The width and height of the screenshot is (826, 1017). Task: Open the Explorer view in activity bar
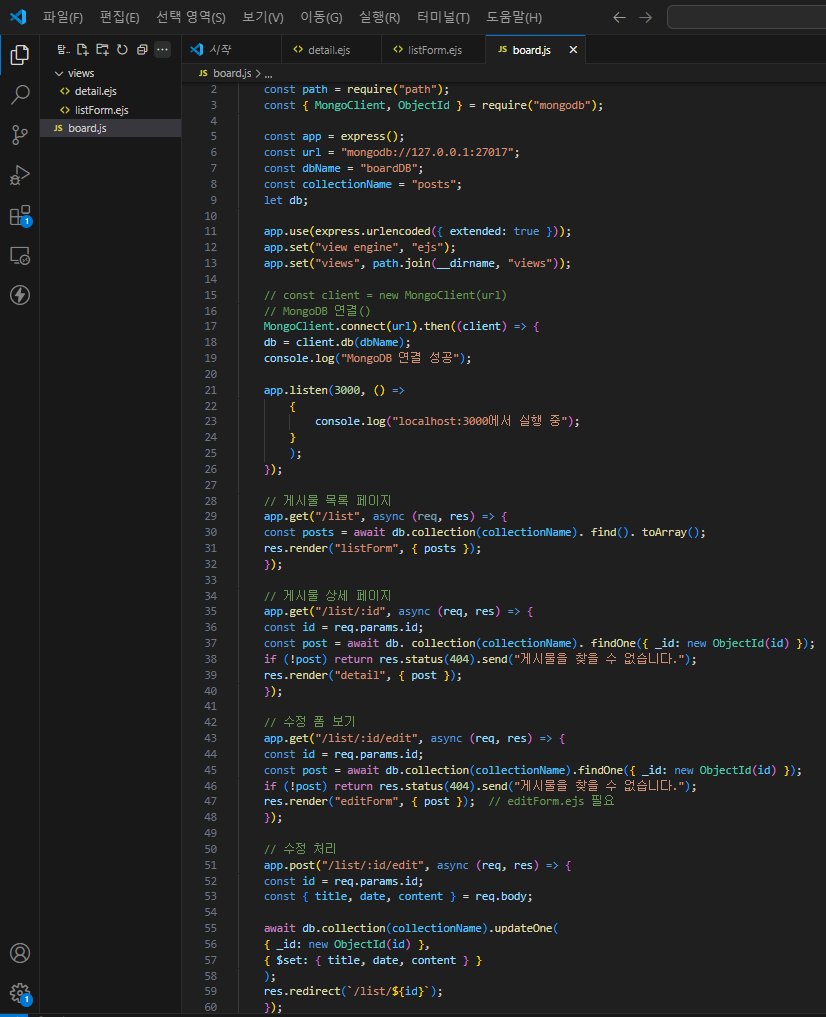click(19, 55)
